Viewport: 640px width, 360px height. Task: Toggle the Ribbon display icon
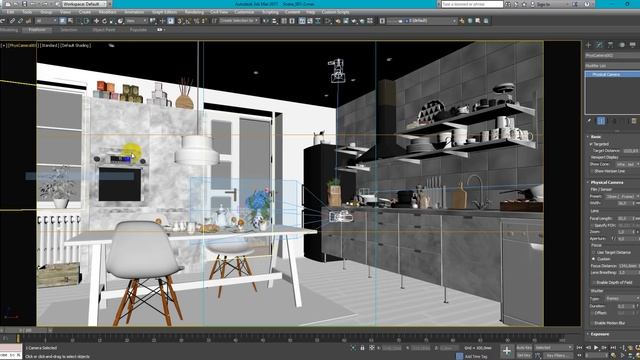click(302, 21)
